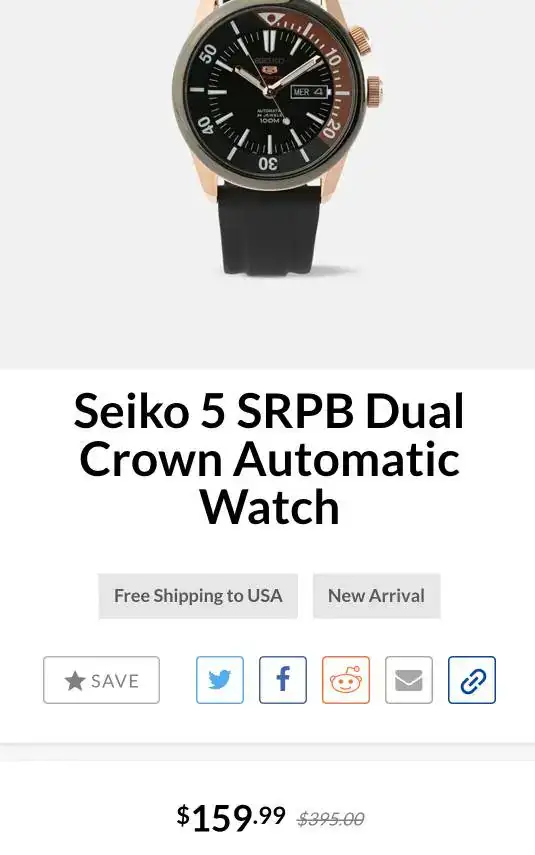
Task: Select the Free Shipping to USA tag
Action: pyautogui.click(x=198, y=595)
